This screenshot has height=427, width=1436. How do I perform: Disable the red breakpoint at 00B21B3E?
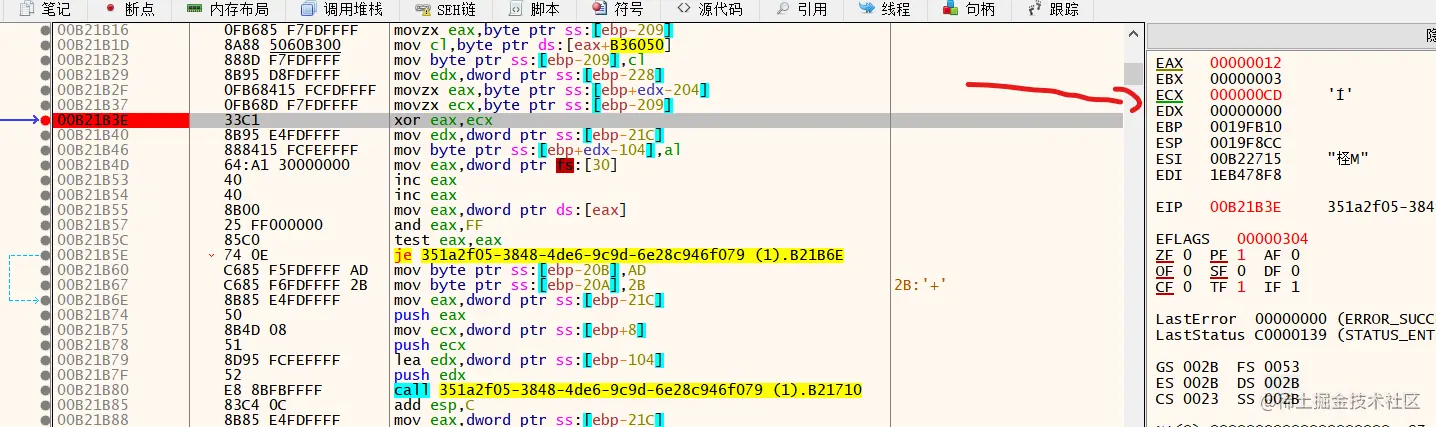coord(45,120)
